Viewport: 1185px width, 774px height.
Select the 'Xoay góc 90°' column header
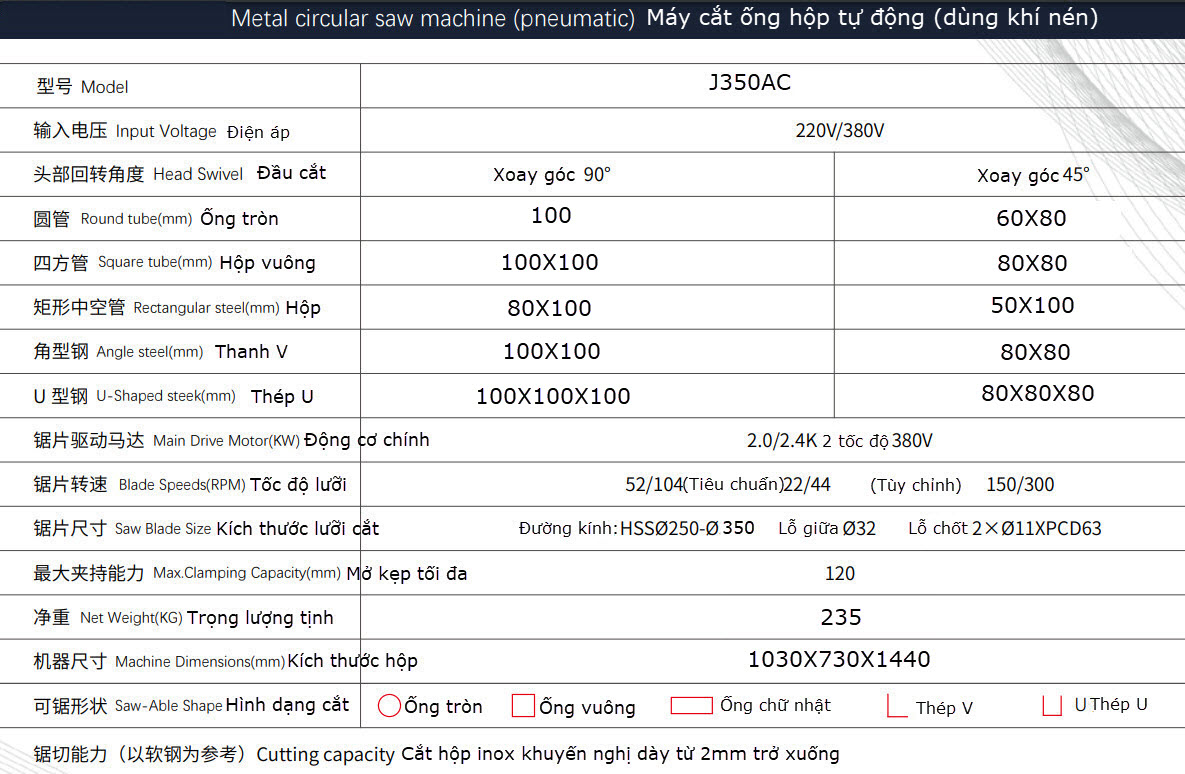[x=552, y=175]
